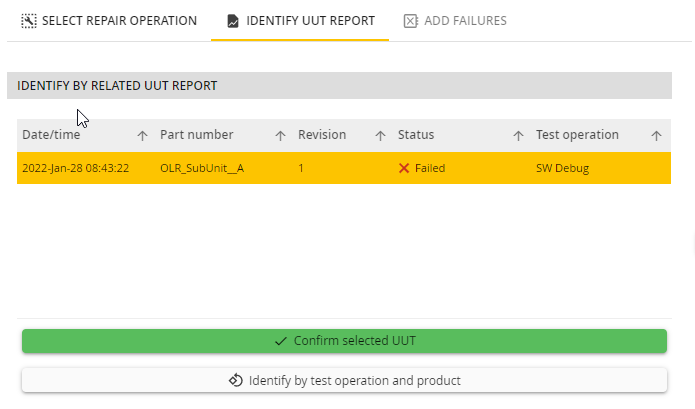
Task: Click the checkmark icon on Confirm button
Action: point(281,341)
